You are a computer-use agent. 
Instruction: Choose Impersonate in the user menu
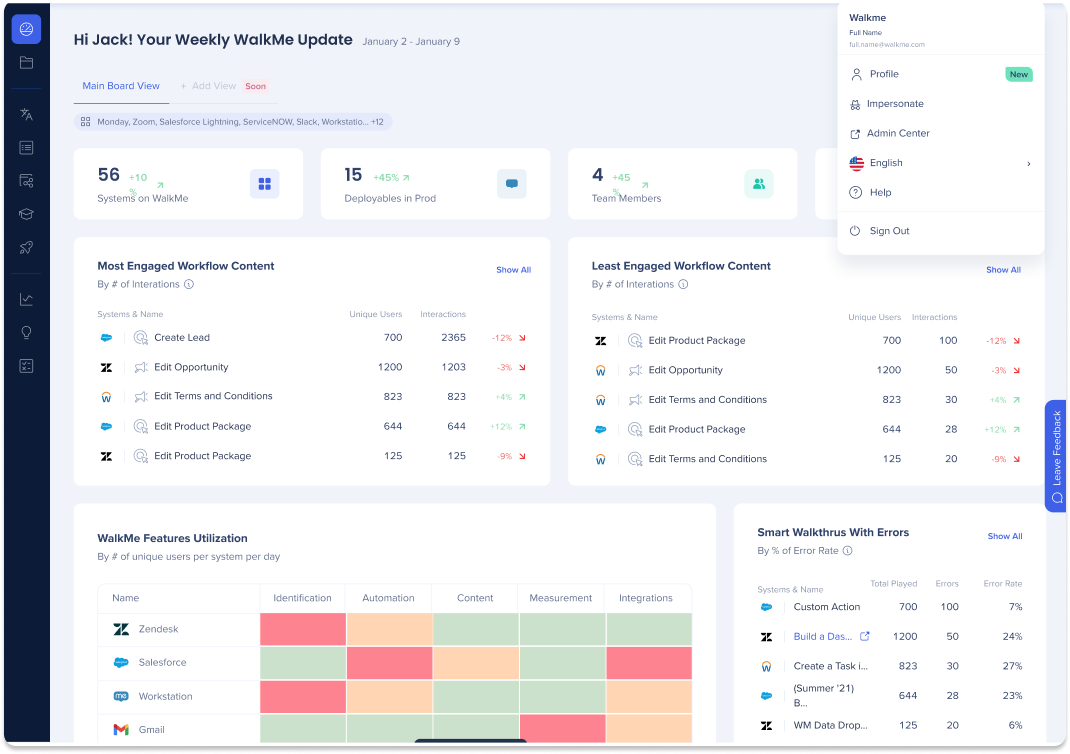[896, 104]
